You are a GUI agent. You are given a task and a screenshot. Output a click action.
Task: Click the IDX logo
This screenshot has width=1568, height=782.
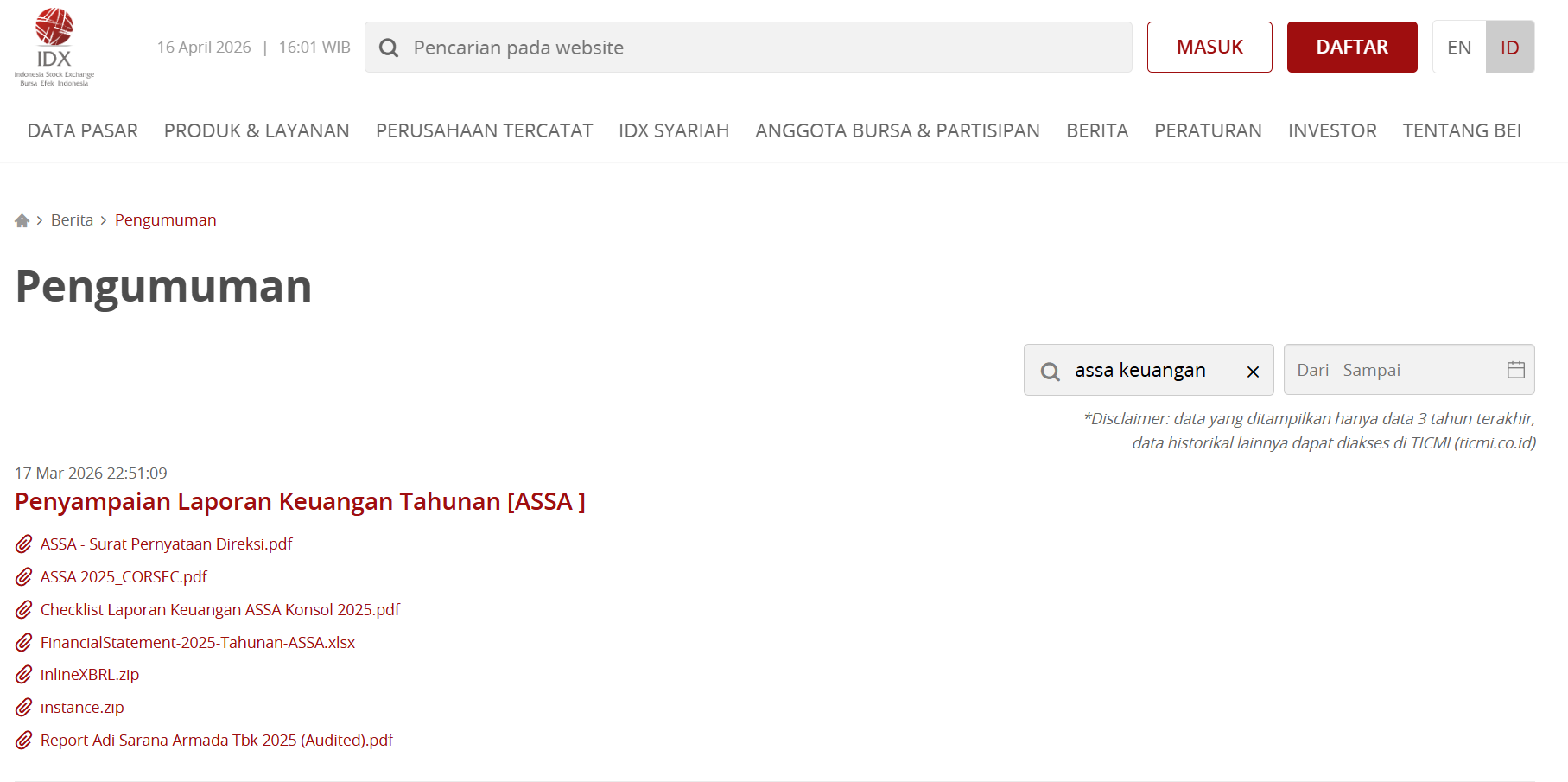point(54,47)
